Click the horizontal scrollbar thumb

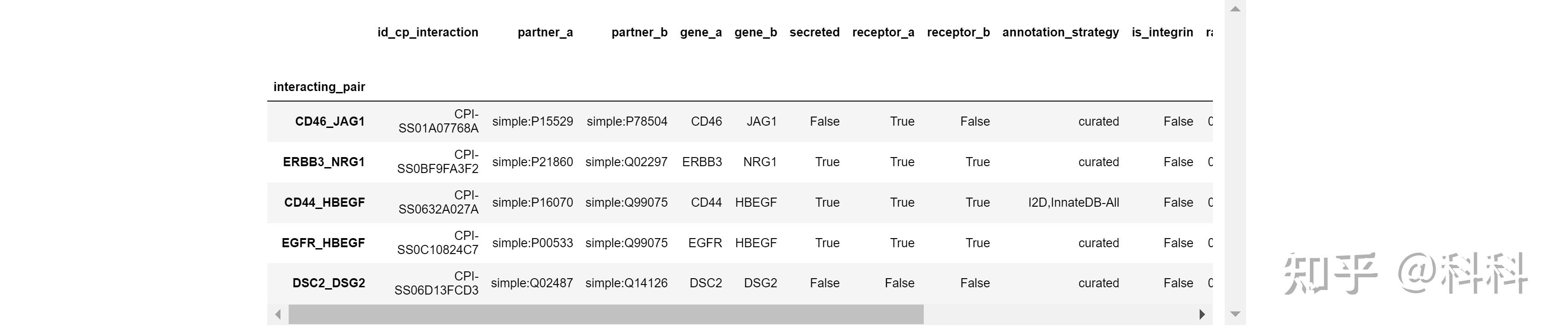point(606,315)
